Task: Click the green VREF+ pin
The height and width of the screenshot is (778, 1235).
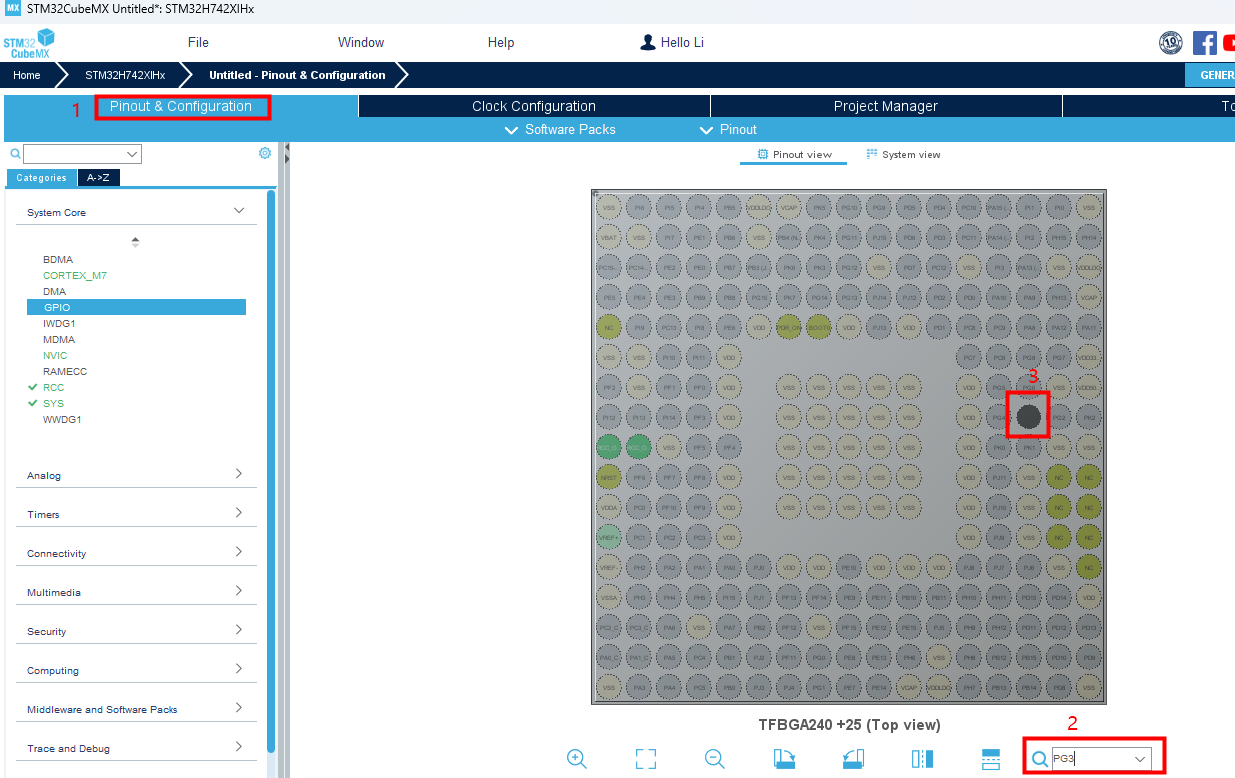Action: tap(609, 537)
